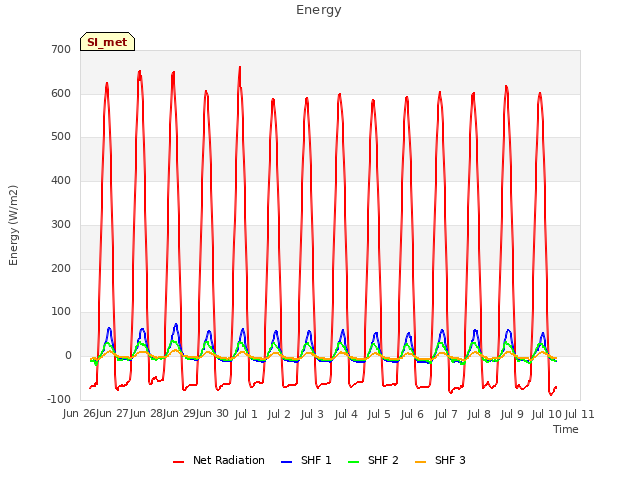Click the SI_met annotation label
Image resolution: width=640 pixels, height=480 pixels.
click(107, 42)
